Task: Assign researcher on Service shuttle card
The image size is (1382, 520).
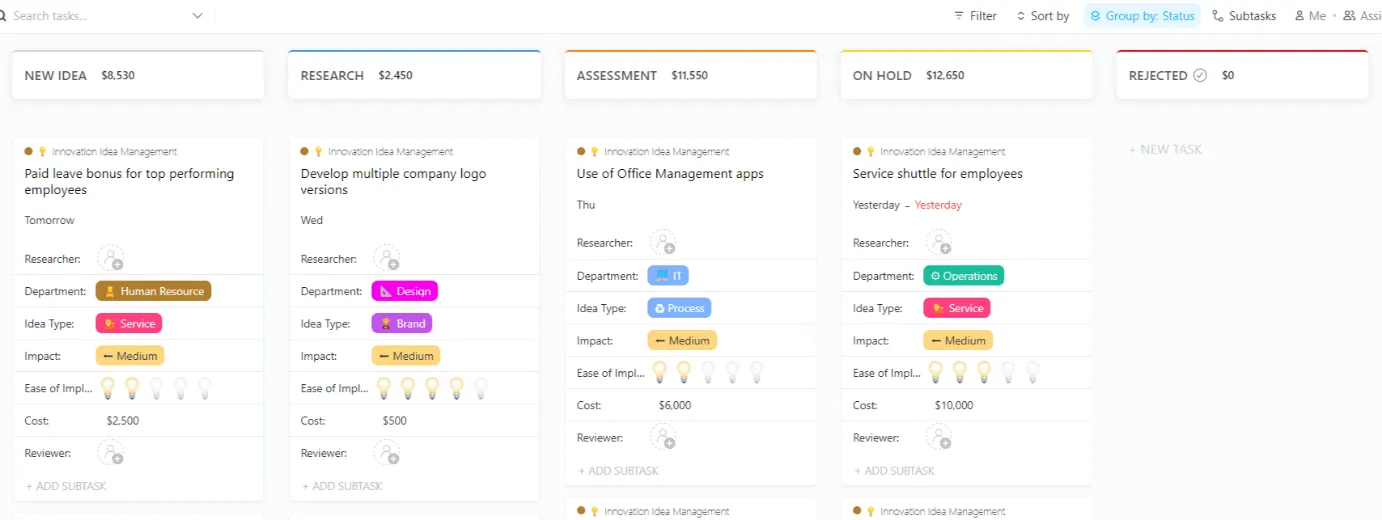Action: [x=939, y=242]
